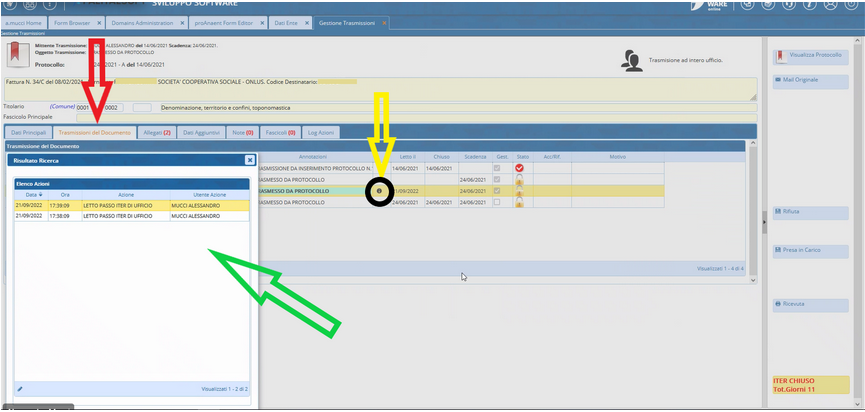865x412 pixels.
Task: Close the Gestione Trasmissioni tab
Action: coord(384,22)
